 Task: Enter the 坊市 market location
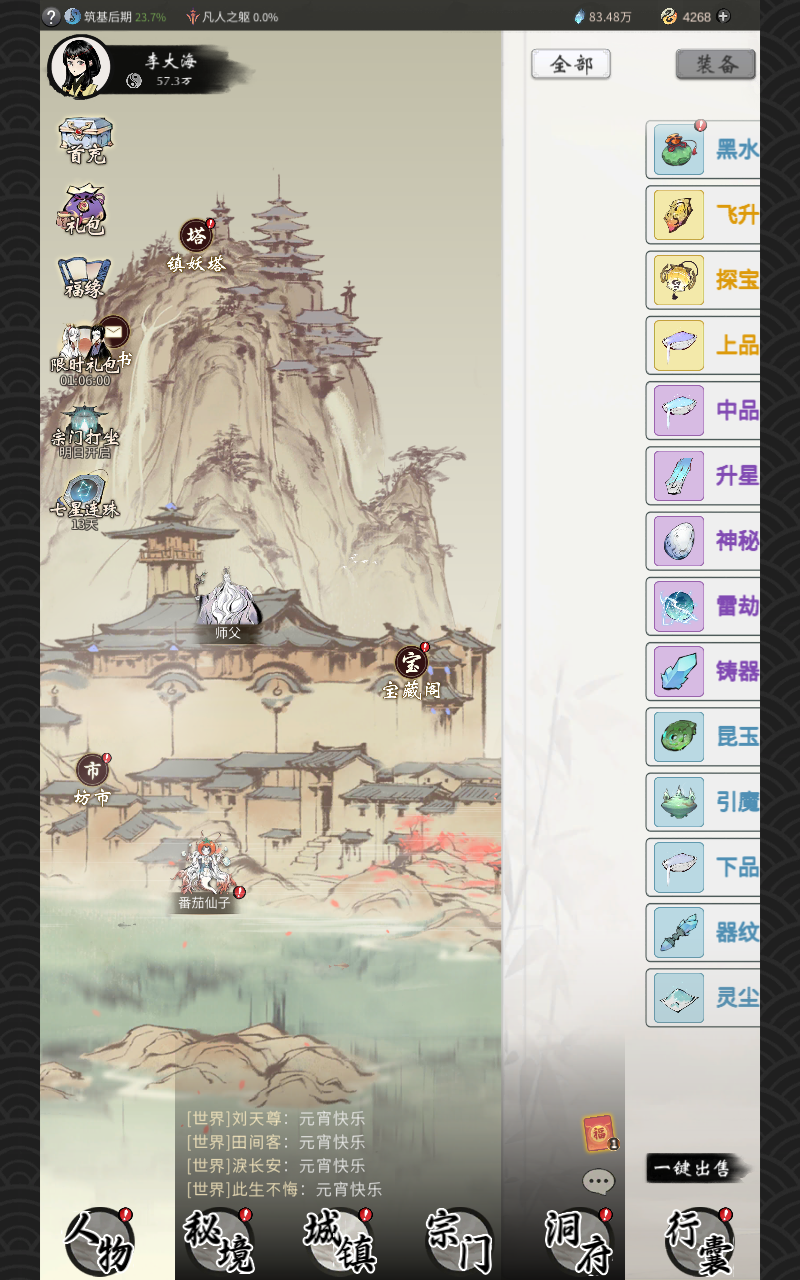pos(93,780)
